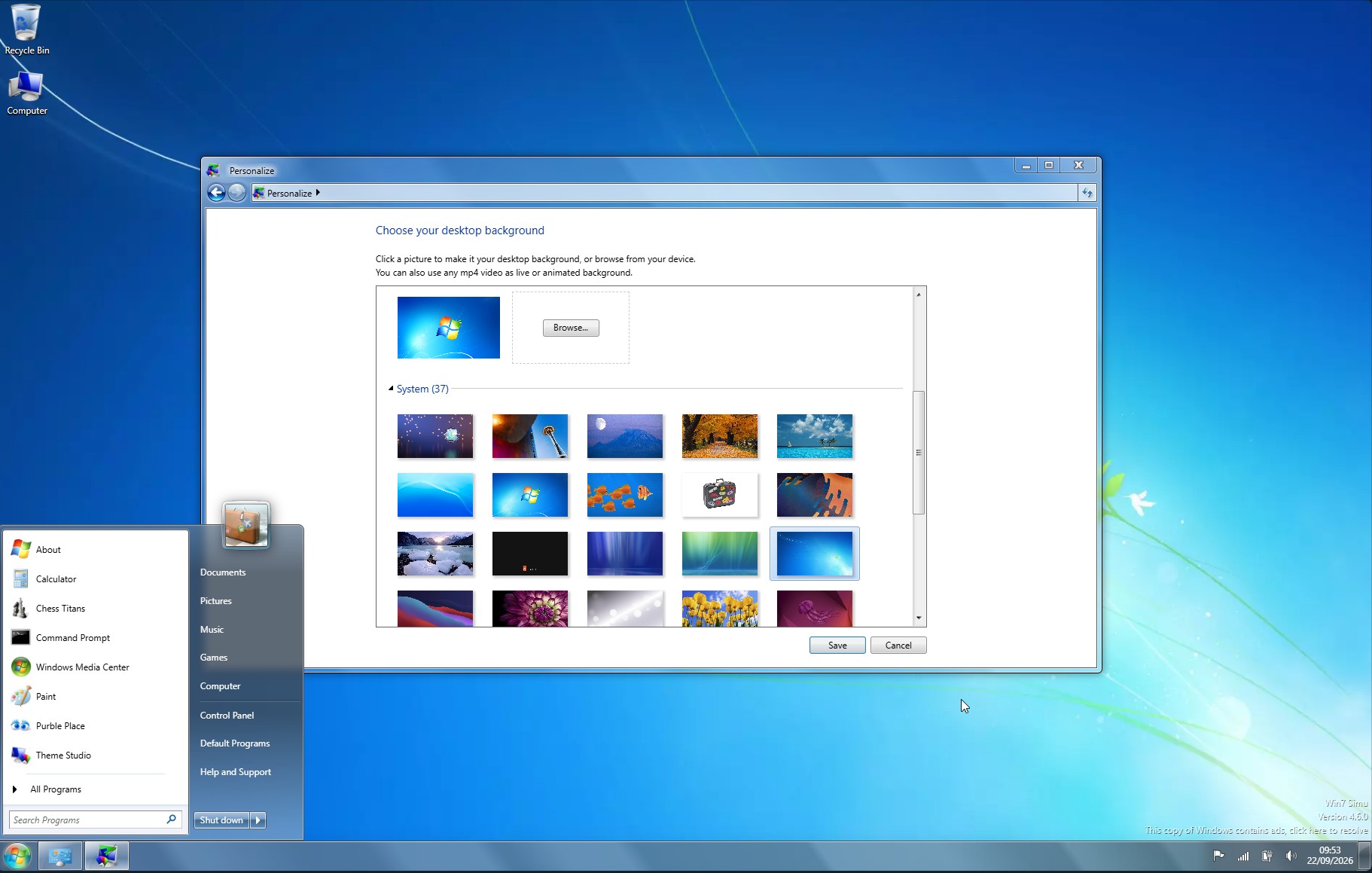The width and height of the screenshot is (1372, 873).
Task: Open the Personalize breadcrumb arrow
Action: (318, 193)
